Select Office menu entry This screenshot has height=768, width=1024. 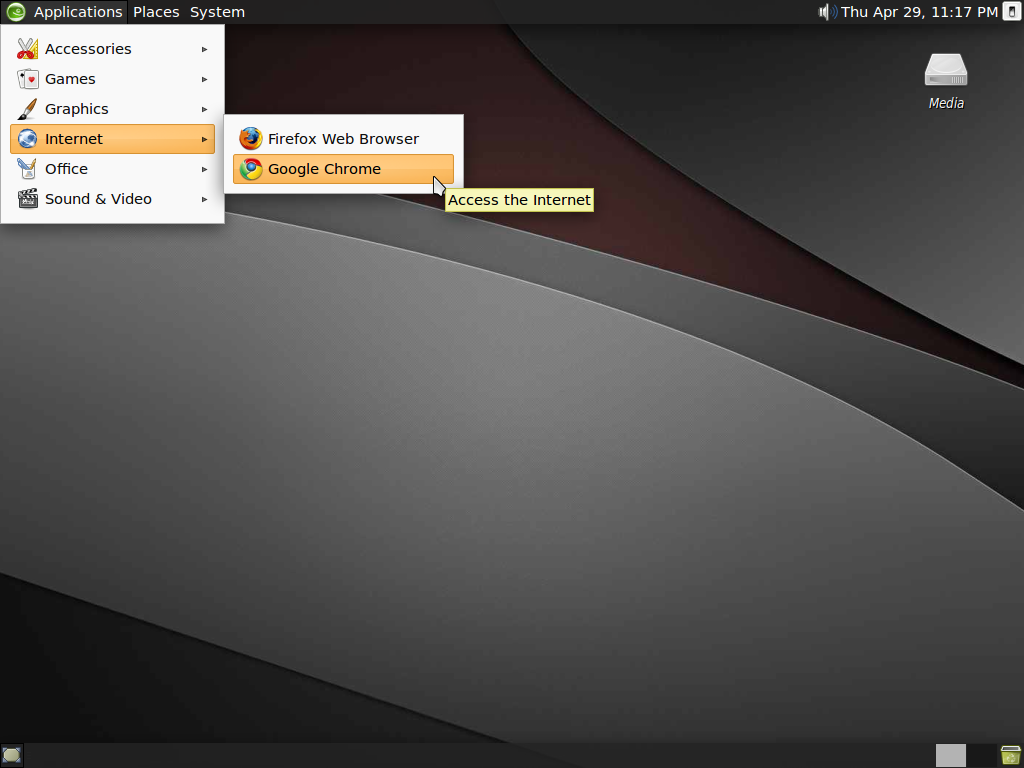click(x=112, y=169)
